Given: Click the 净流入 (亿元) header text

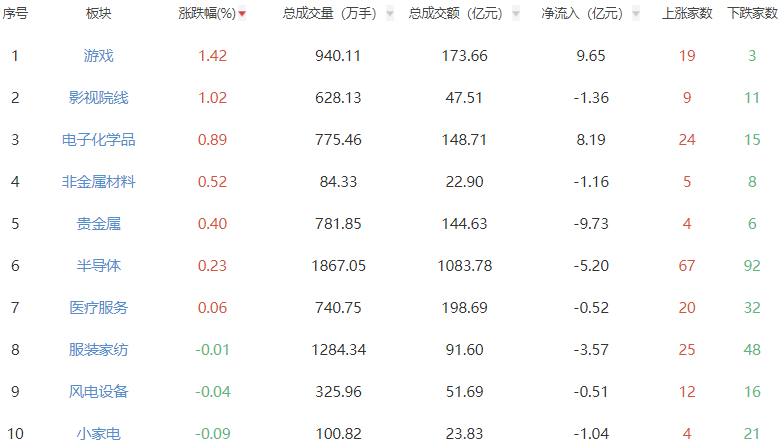Looking at the screenshot, I should (581, 14).
